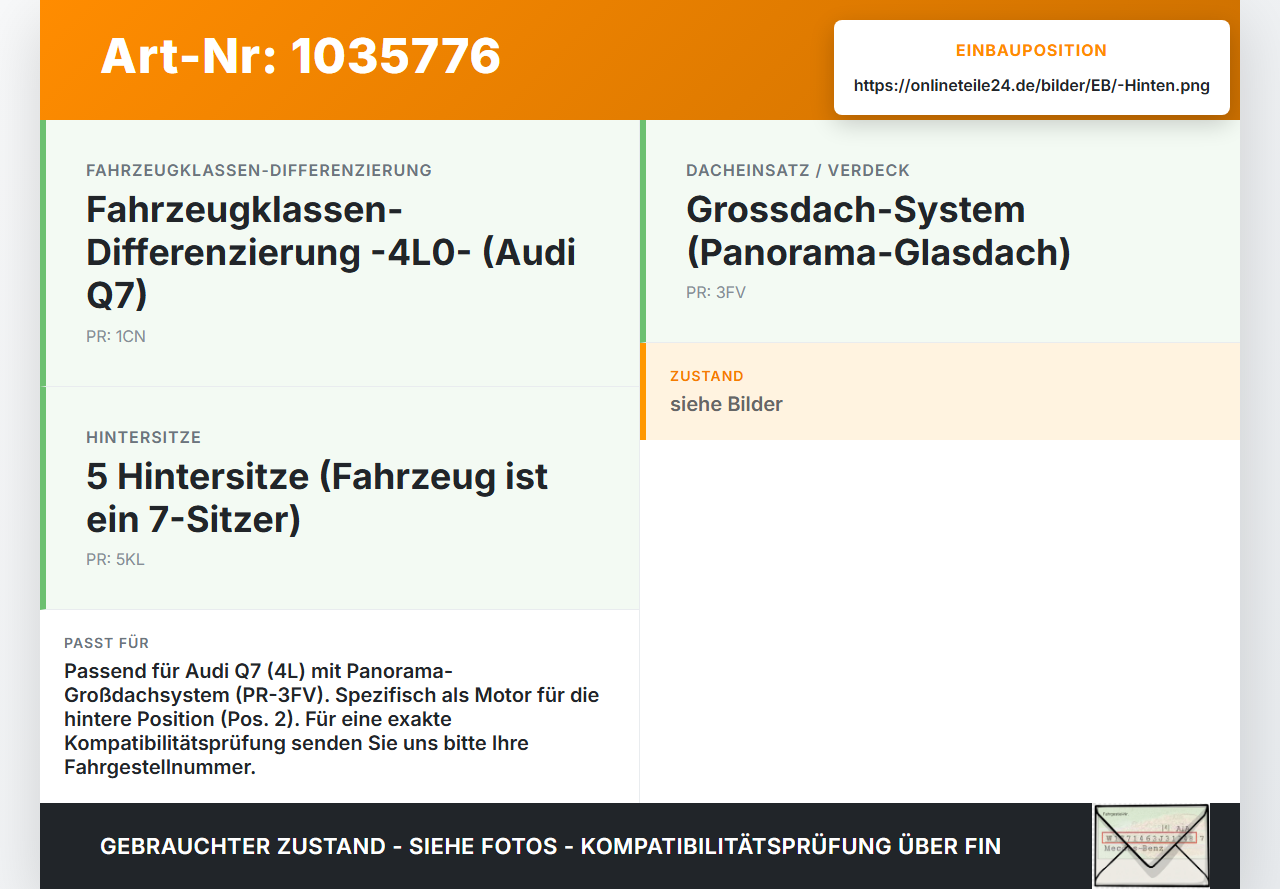The height and width of the screenshot is (889, 1280).
Task: Open the onlineteile24.de -Hinten.png link
Action: coord(1032,86)
